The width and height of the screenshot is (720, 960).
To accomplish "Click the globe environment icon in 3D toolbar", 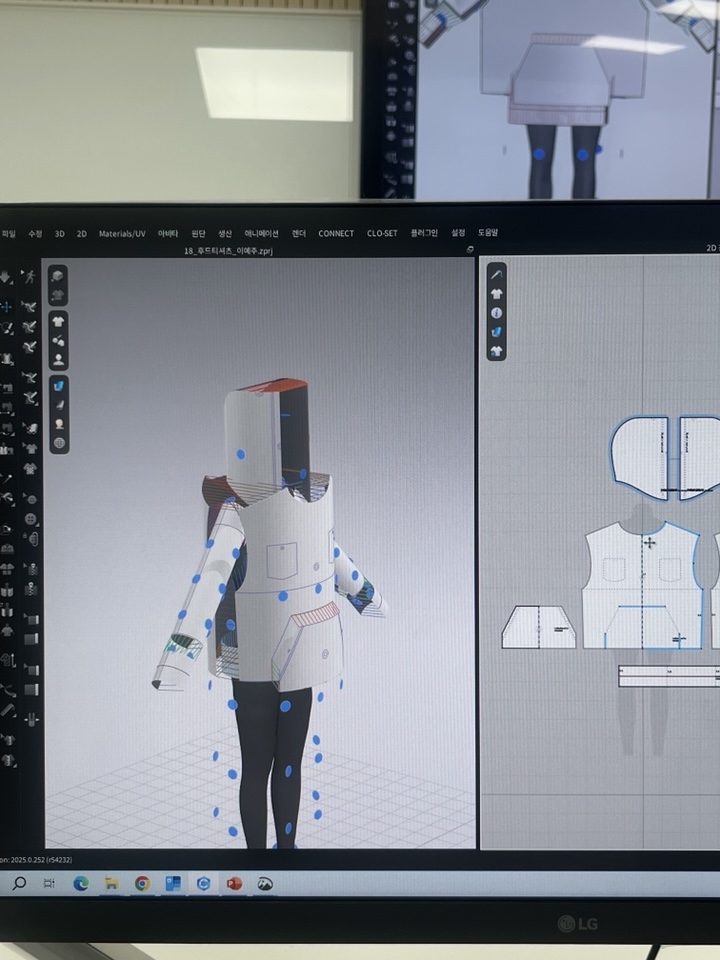I will point(59,442).
